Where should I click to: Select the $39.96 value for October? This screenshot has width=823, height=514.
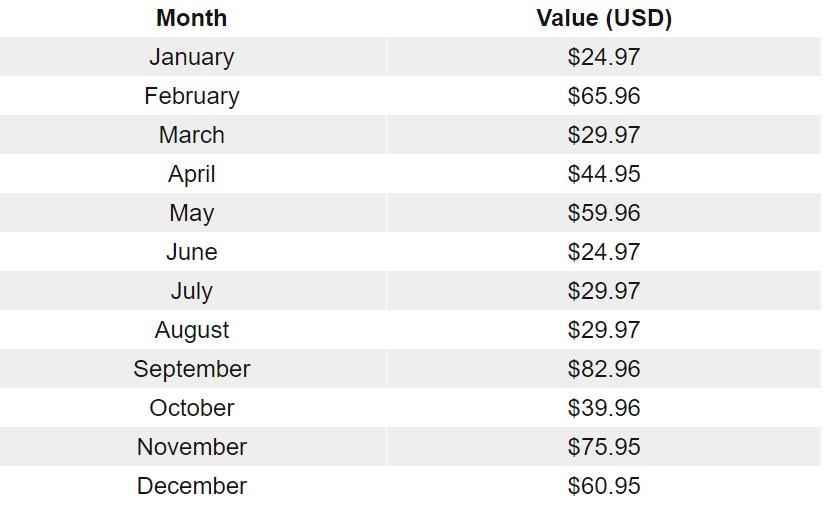(604, 408)
